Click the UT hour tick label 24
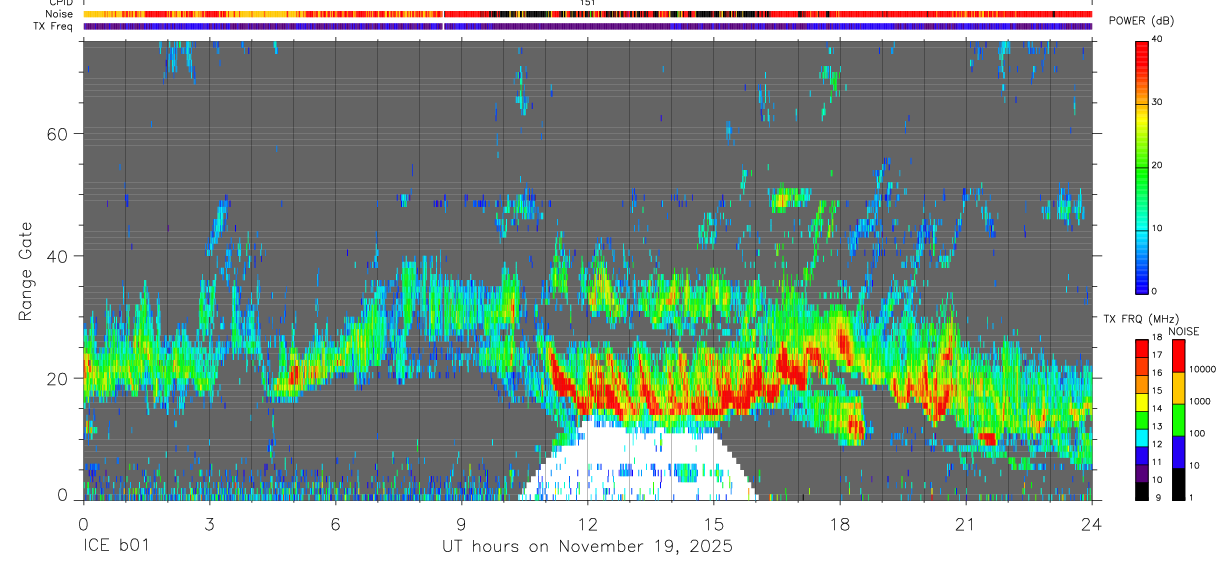 (x=1092, y=524)
